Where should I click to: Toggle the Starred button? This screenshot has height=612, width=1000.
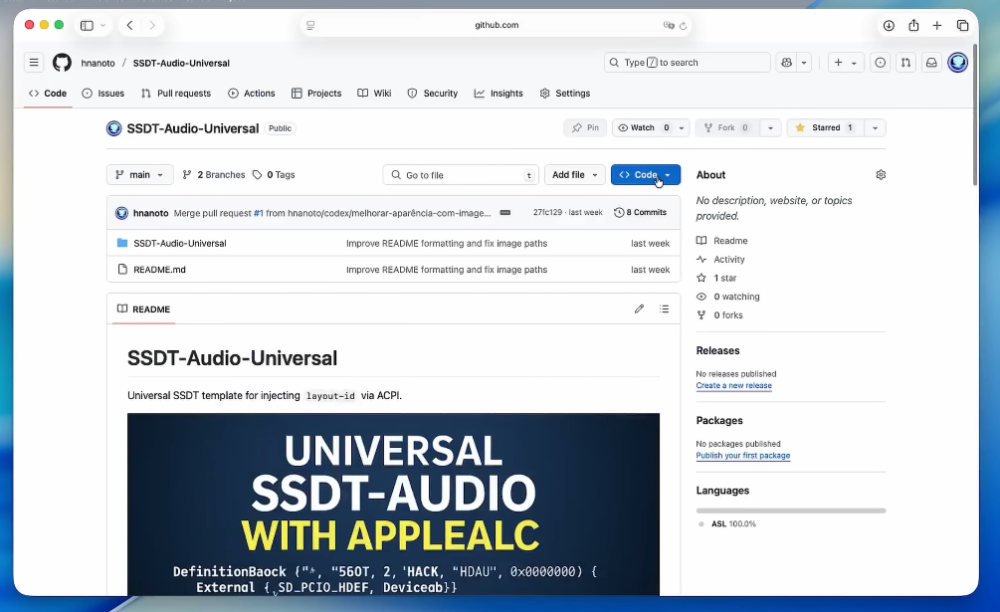click(825, 128)
